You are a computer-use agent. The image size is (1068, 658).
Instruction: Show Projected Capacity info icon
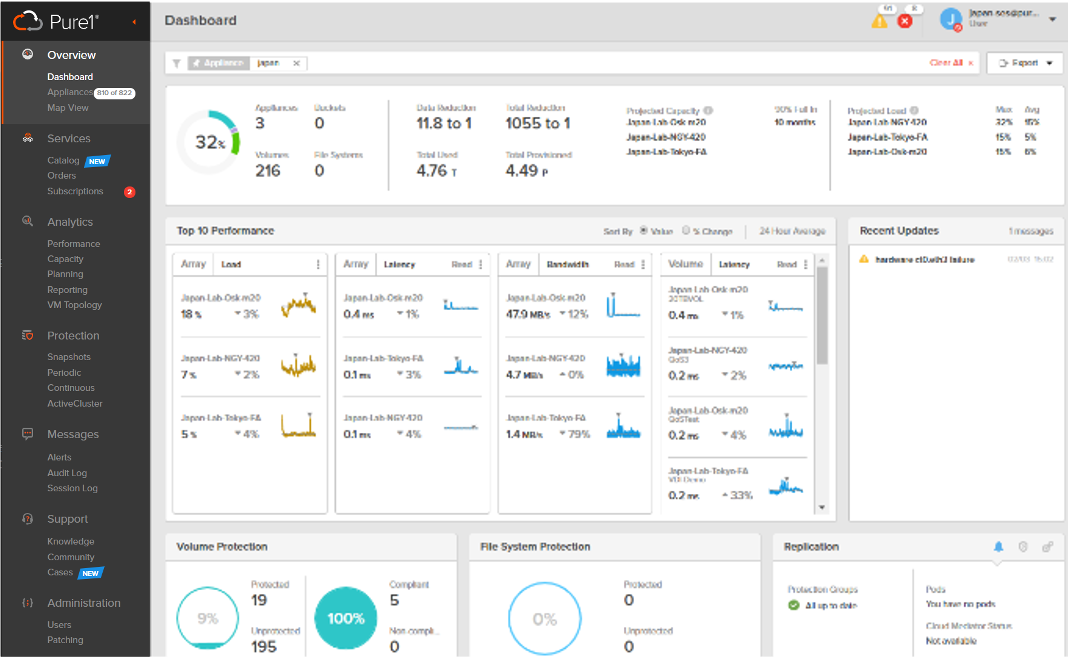(708, 110)
